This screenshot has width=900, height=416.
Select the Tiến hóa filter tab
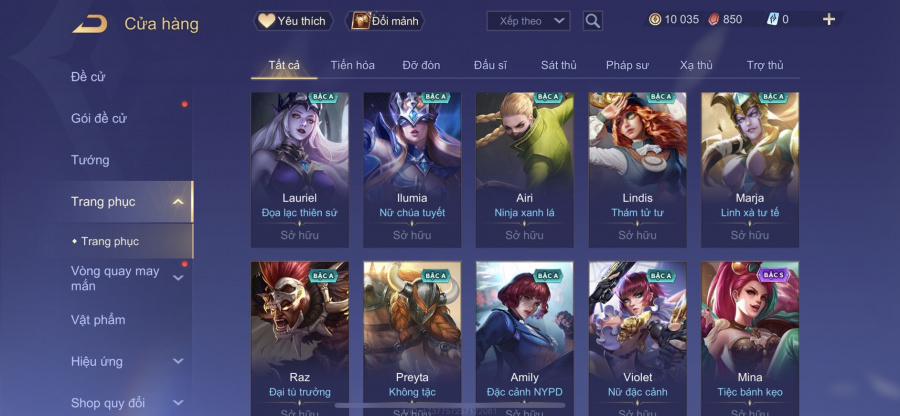[x=352, y=65]
